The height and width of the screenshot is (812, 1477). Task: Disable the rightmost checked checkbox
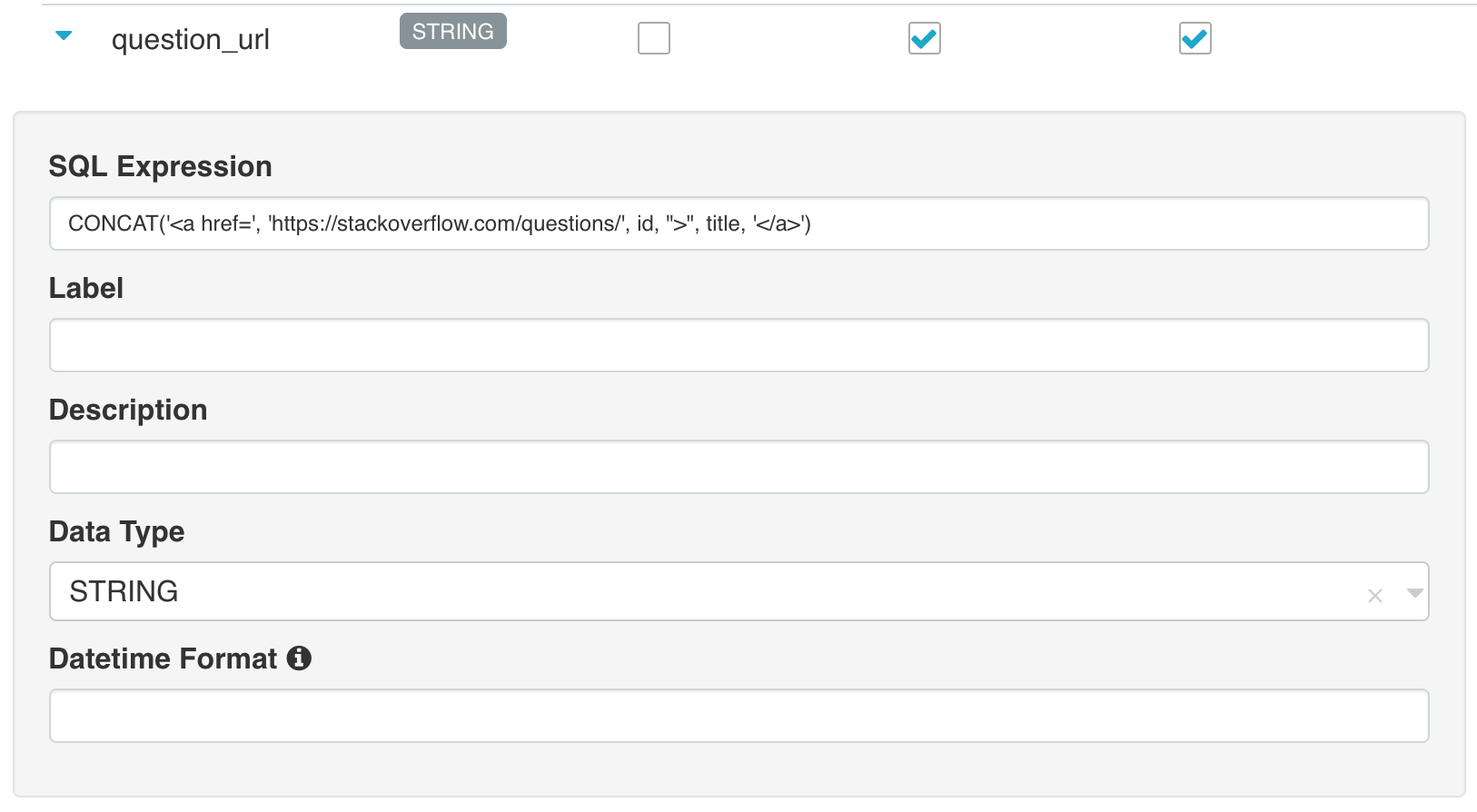coord(1194,38)
